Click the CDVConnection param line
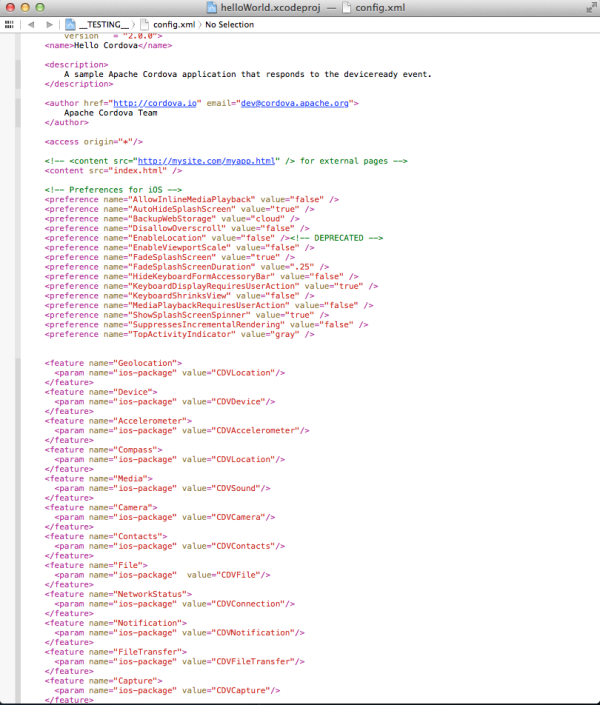 (175, 604)
